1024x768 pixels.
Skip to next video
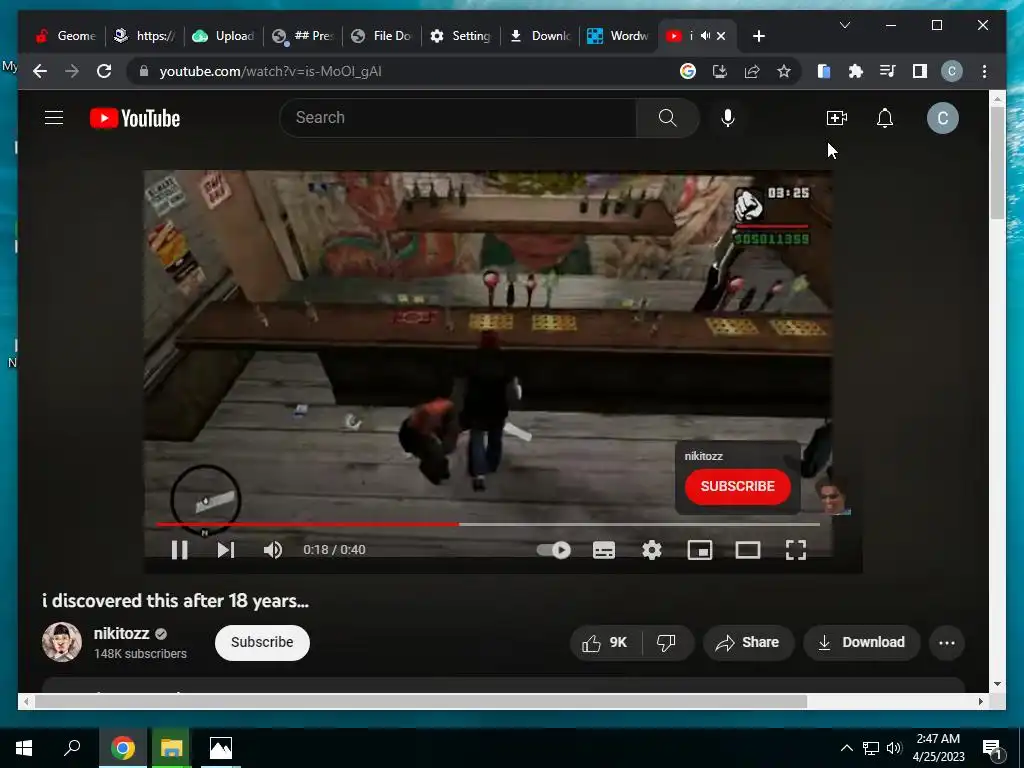coord(225,550)
